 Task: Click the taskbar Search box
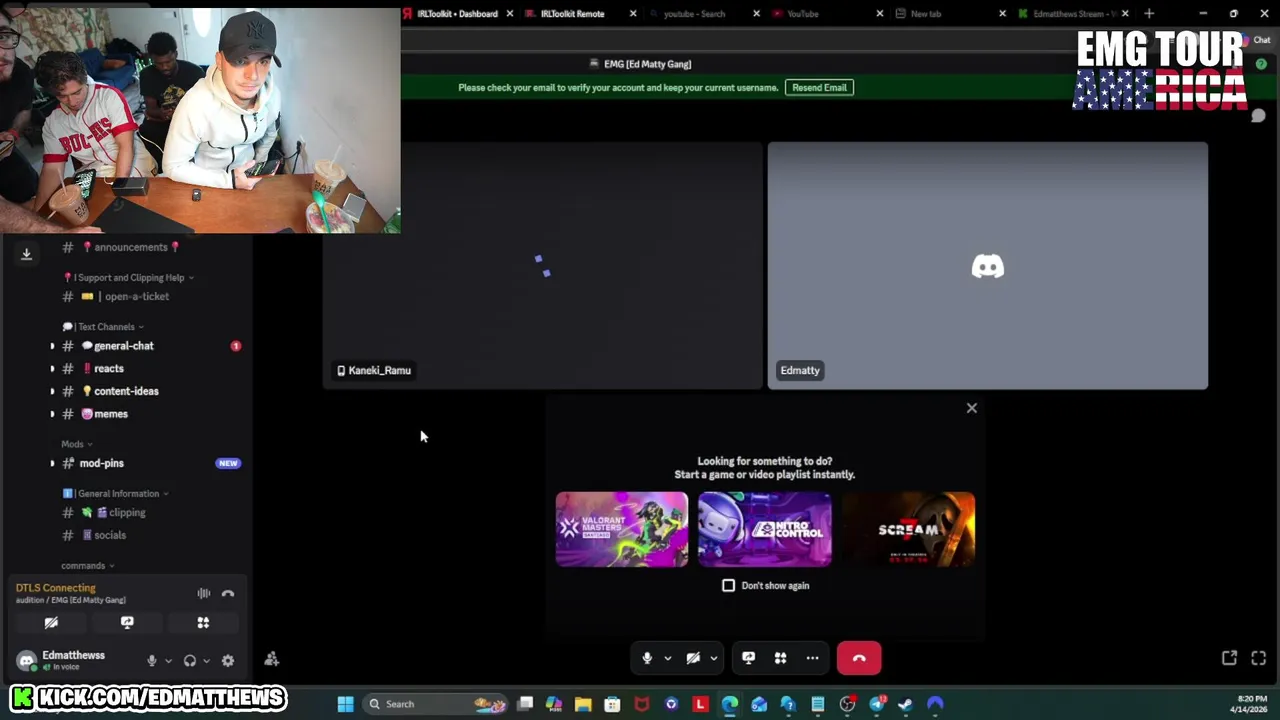[x=434, y=704]
